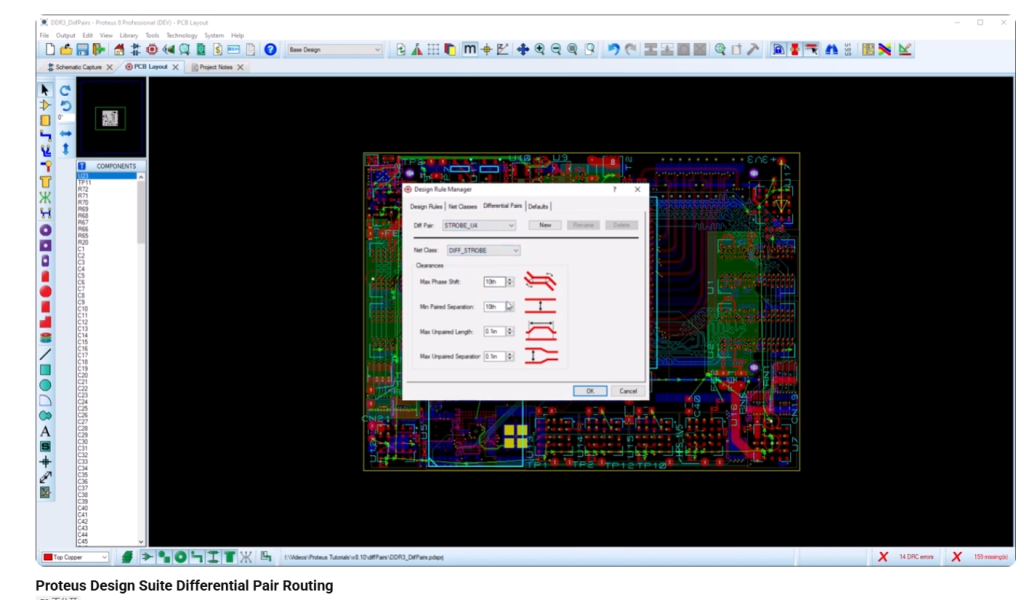Image resolution: width=1024 pixels, height=600 pixels.
Task: Click Cancel in Design Rule Manager
Action: [x=628, y=391]
